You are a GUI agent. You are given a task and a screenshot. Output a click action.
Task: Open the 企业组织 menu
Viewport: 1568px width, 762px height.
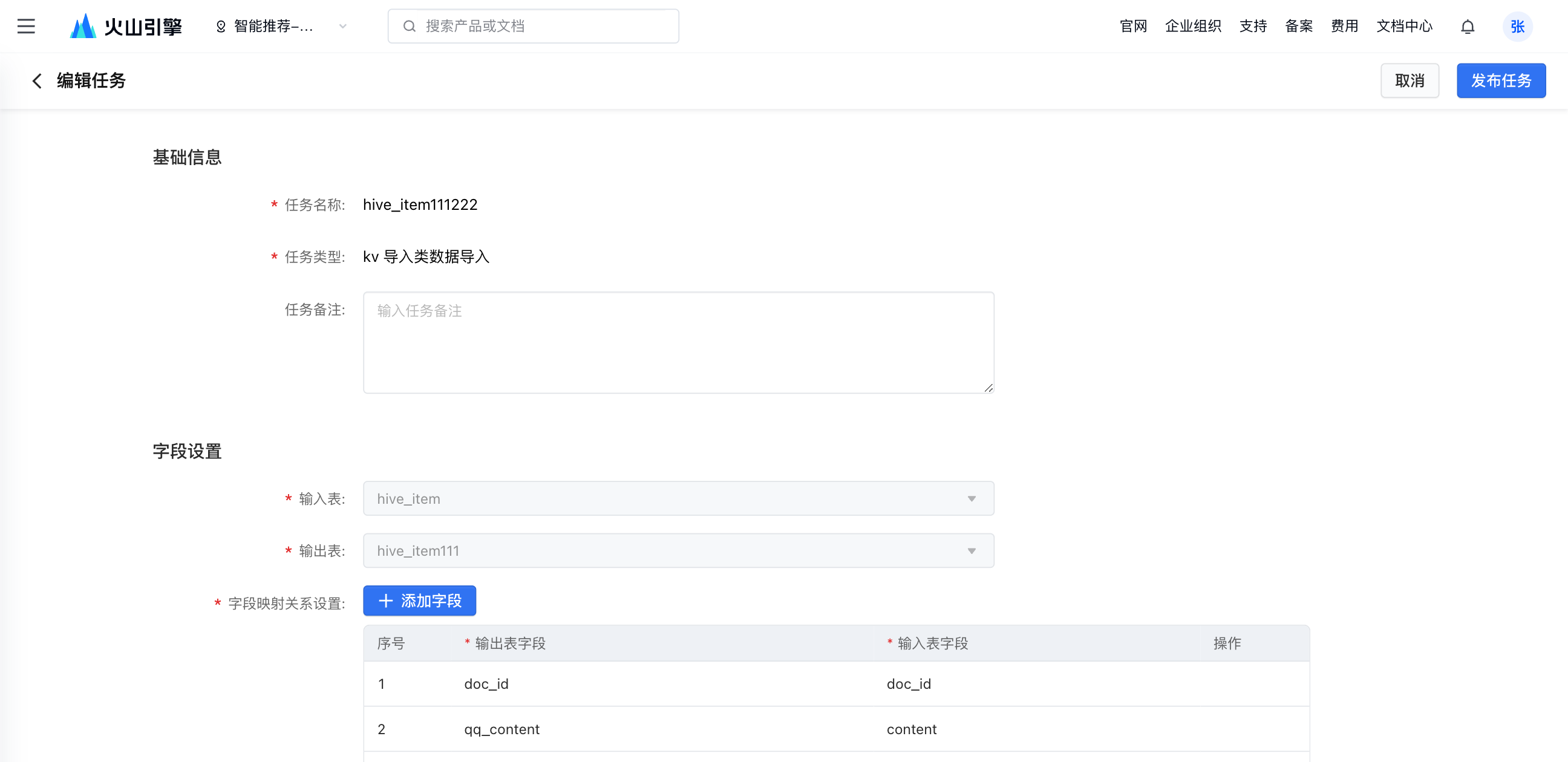point(1193,26)
